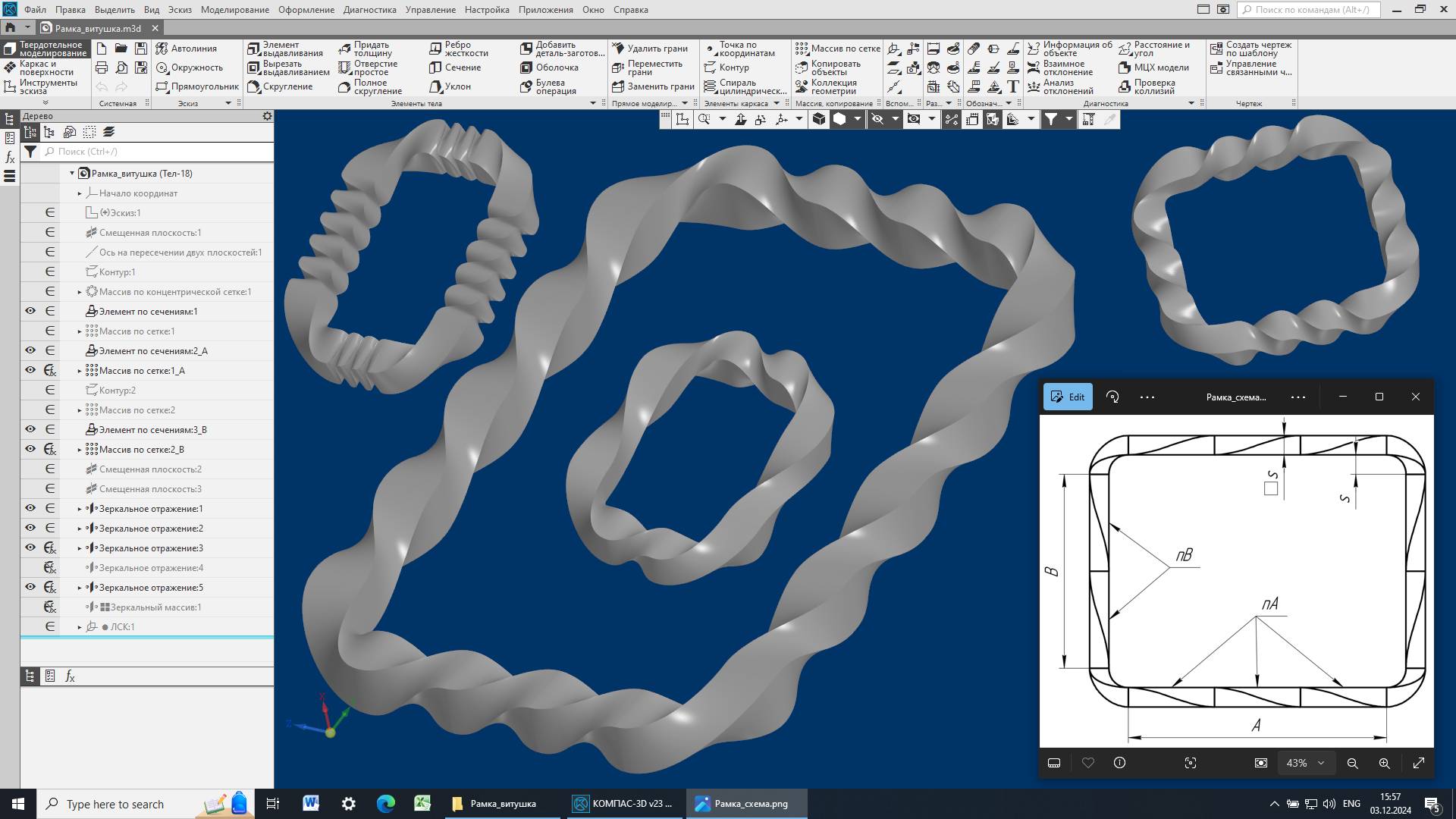Select Удалить грани tool

click(650, 49)
